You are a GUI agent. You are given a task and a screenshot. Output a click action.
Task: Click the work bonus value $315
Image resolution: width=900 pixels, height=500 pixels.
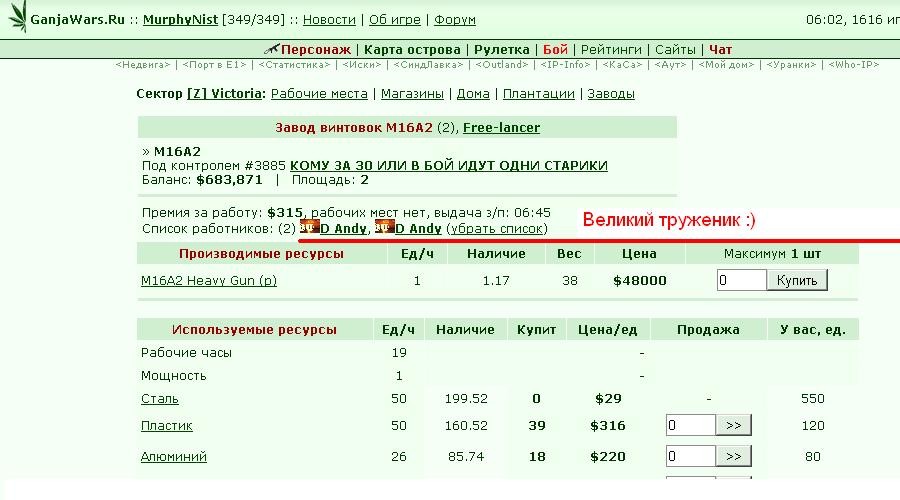tap(285, 212)
